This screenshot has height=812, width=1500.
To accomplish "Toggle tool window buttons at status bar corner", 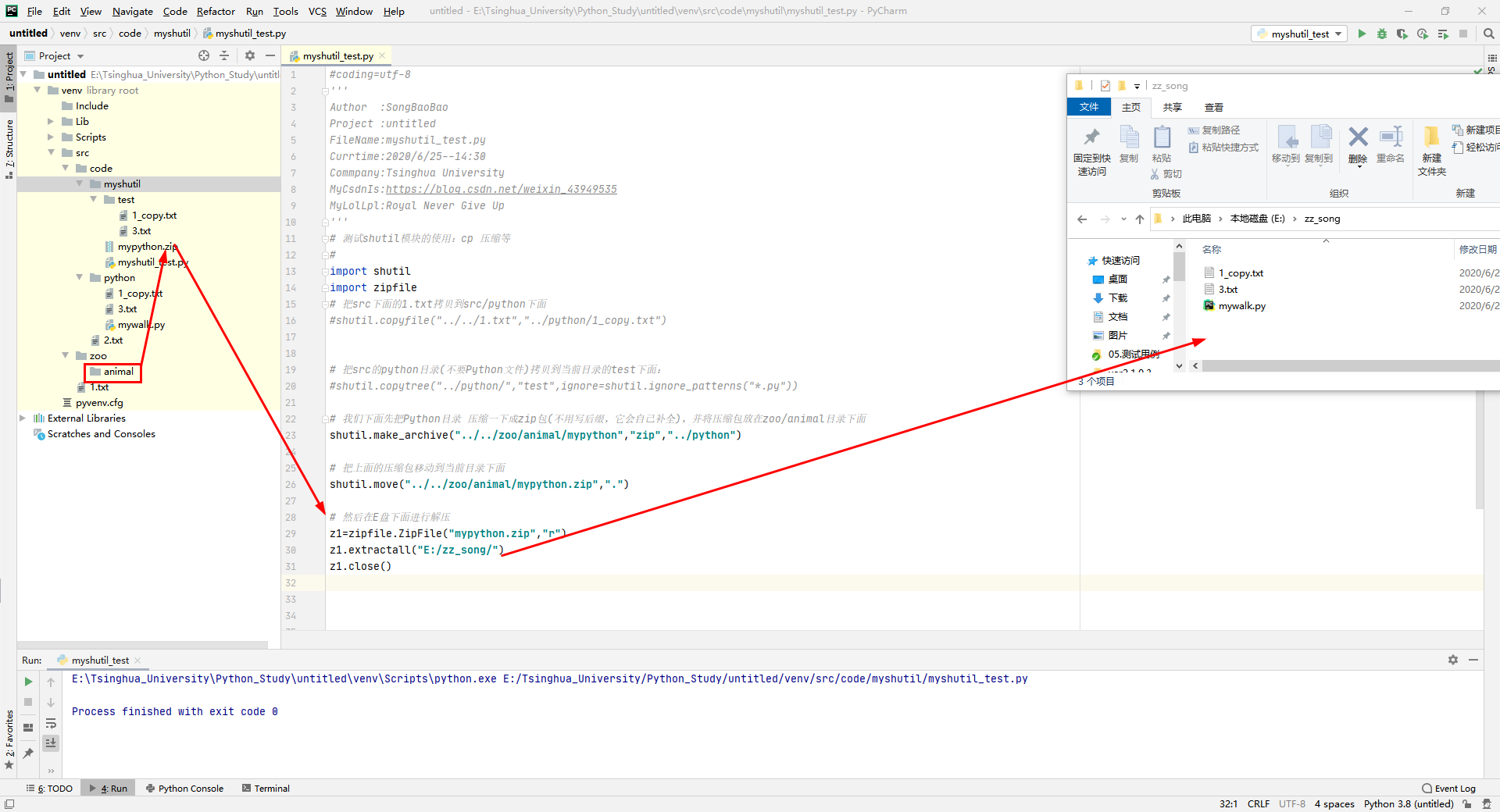I will (9, 804).
